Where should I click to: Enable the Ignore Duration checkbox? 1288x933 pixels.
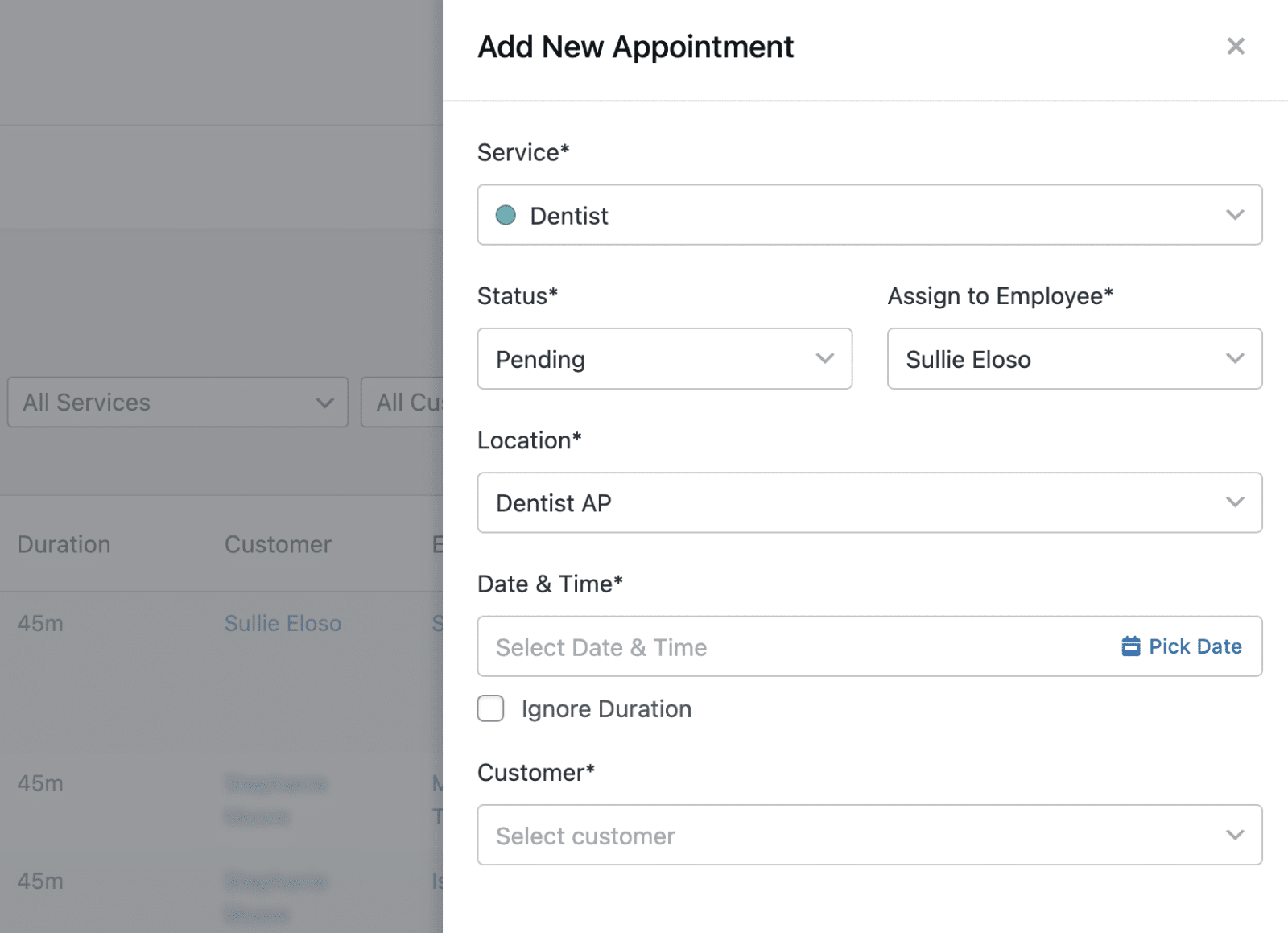point(491,708)
